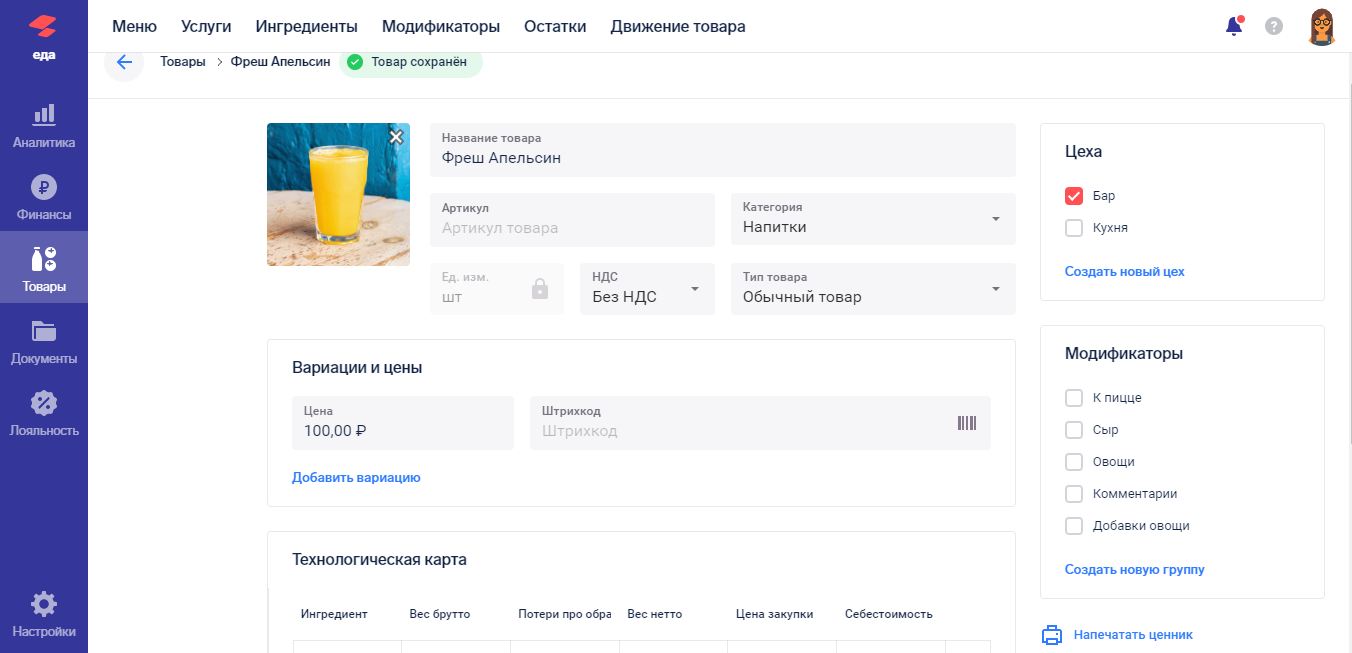The height and width of the screenshot is (653, 1352).
Task: Click the Вес нетто column header
Action: 655,614
